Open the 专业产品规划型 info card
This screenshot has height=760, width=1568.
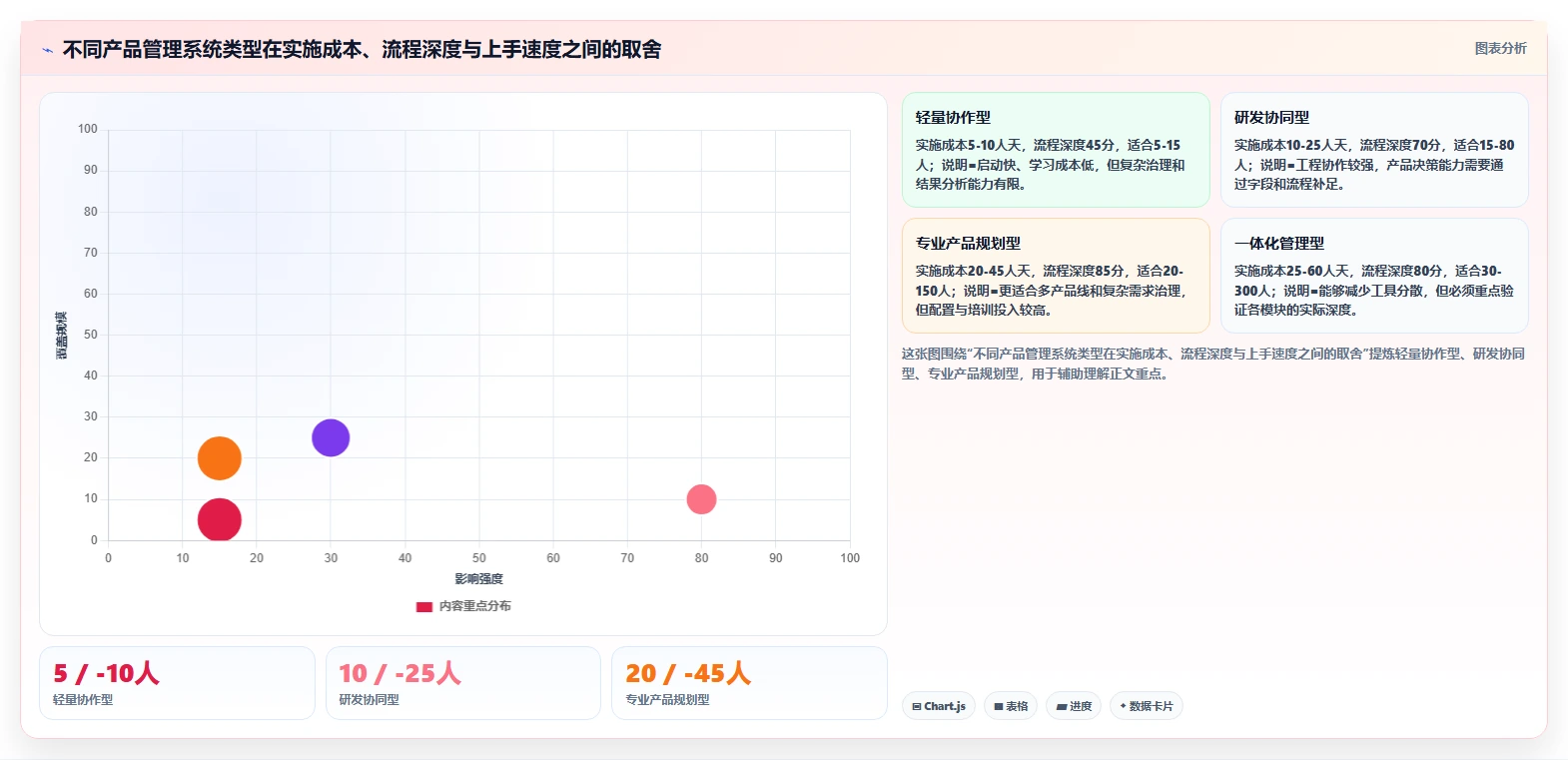tap(1056, 276)
